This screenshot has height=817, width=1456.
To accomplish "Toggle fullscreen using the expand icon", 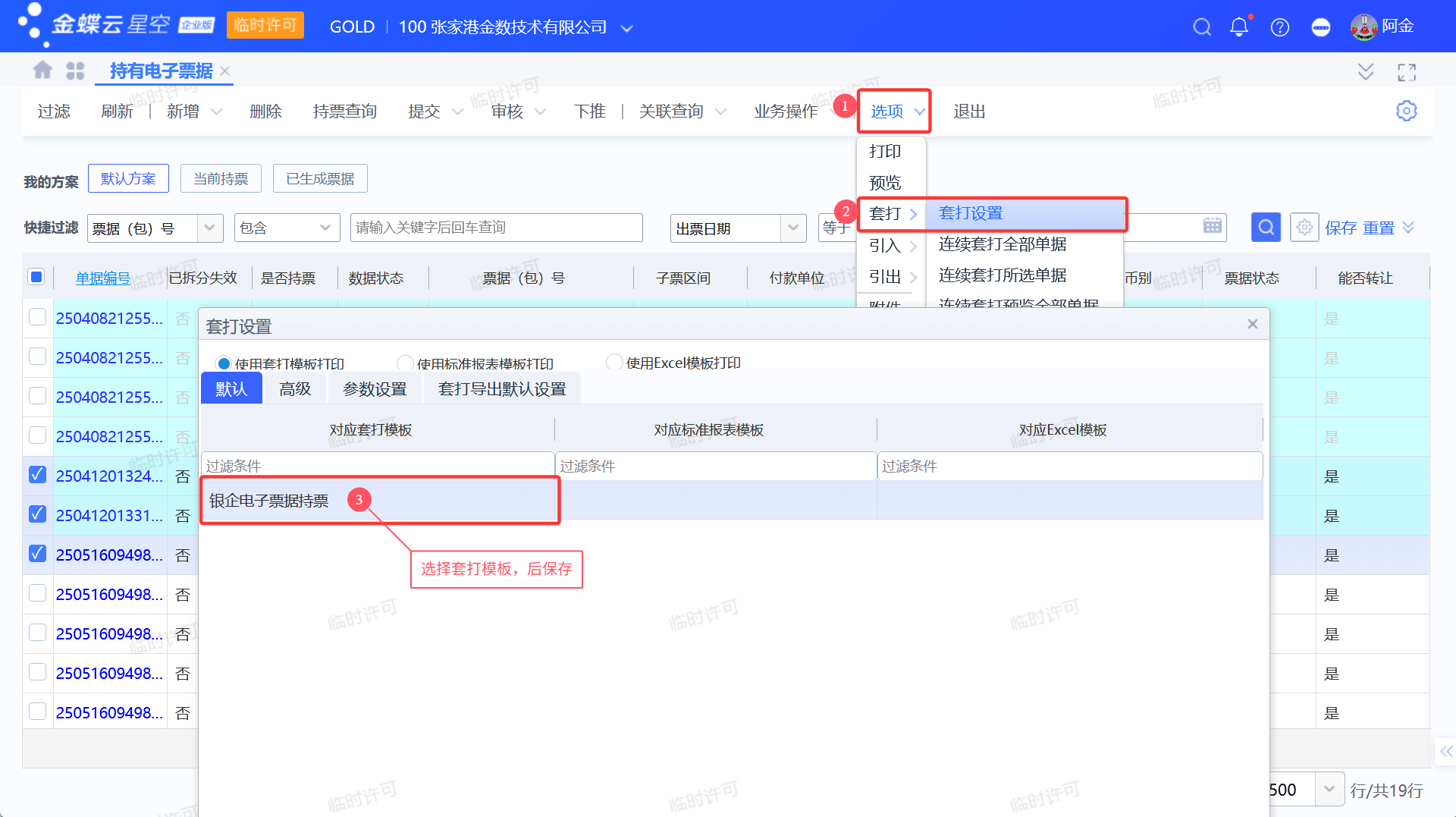I will (1406, 72).
